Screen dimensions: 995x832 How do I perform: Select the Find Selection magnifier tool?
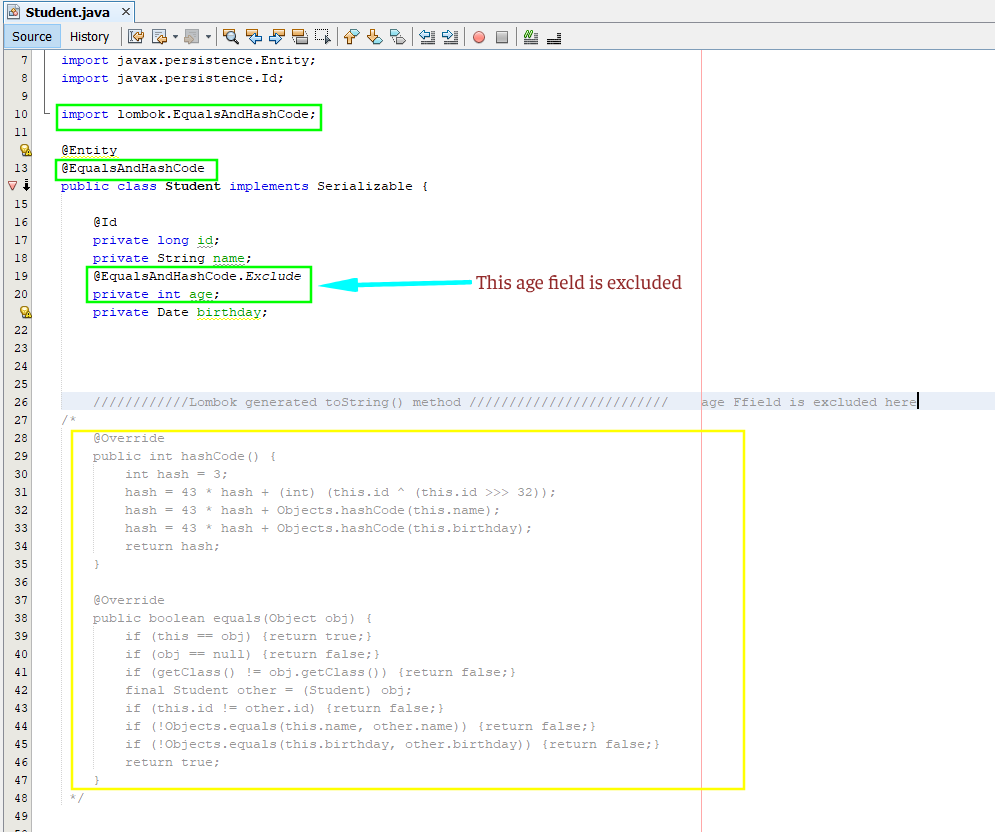[233, 36]
